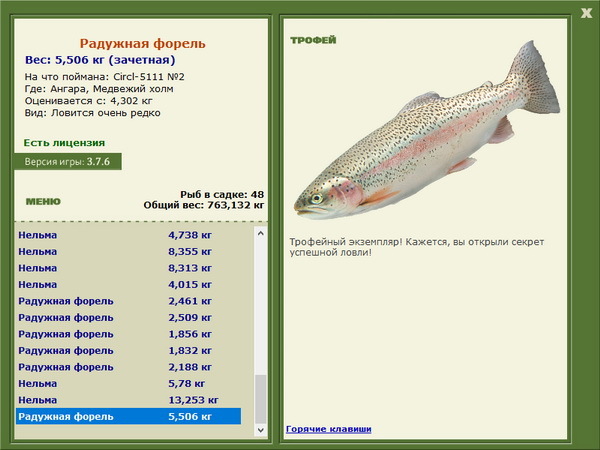
Task: Click the rainbow trout trophy picture
Action: click(427, 130)
